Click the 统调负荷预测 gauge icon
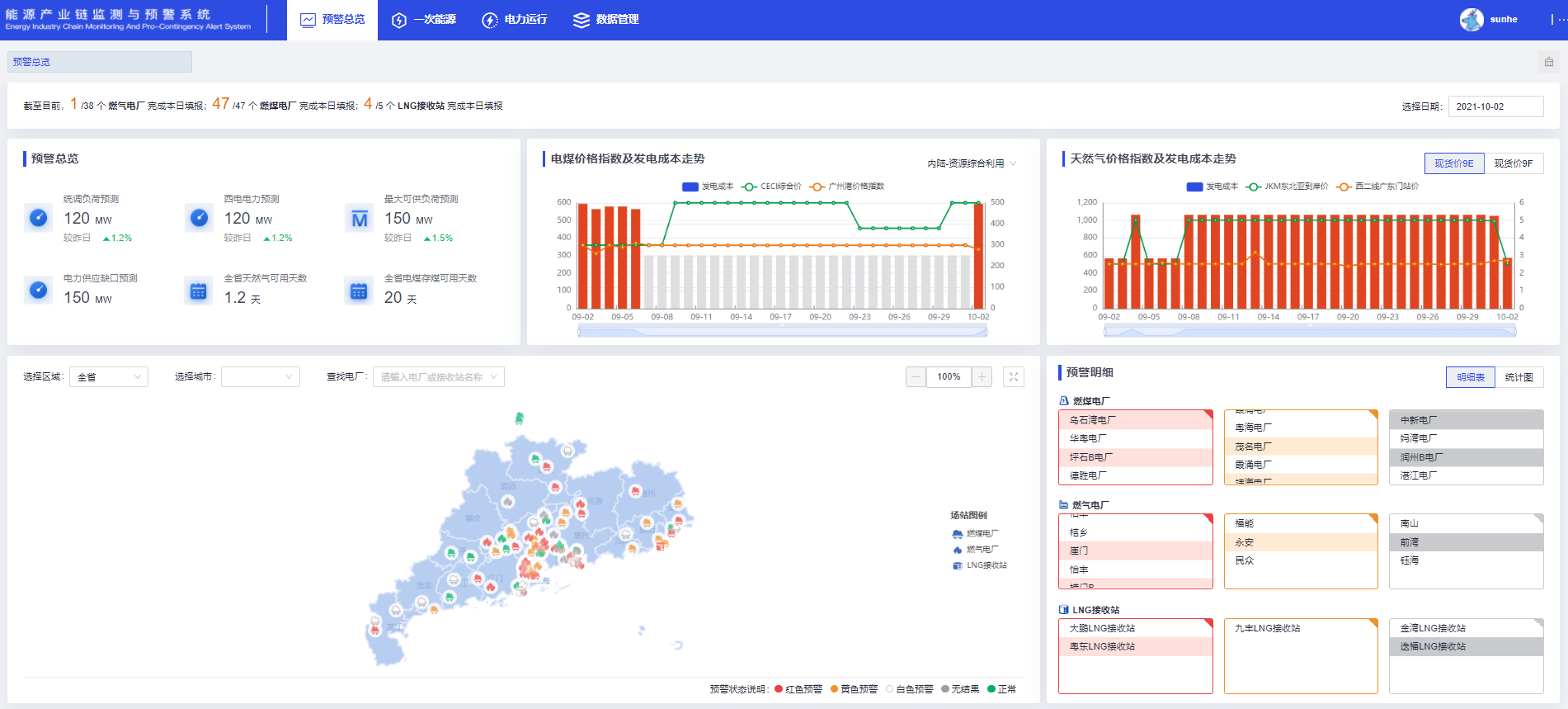This screenshot has height=709, width=1568. tap(38, 218)
